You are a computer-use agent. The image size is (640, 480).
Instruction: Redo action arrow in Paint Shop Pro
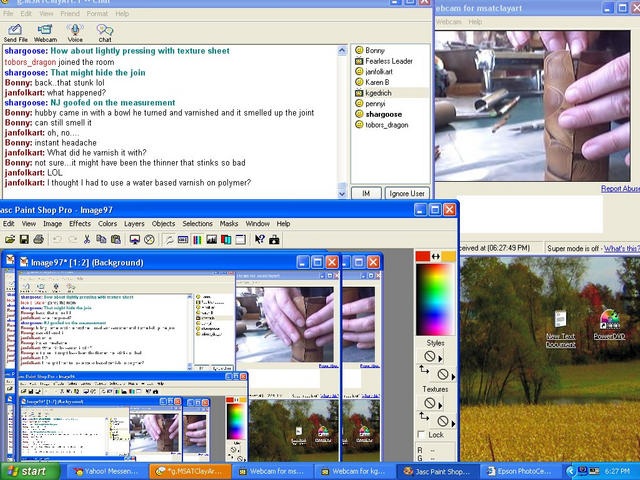point(72,239)
